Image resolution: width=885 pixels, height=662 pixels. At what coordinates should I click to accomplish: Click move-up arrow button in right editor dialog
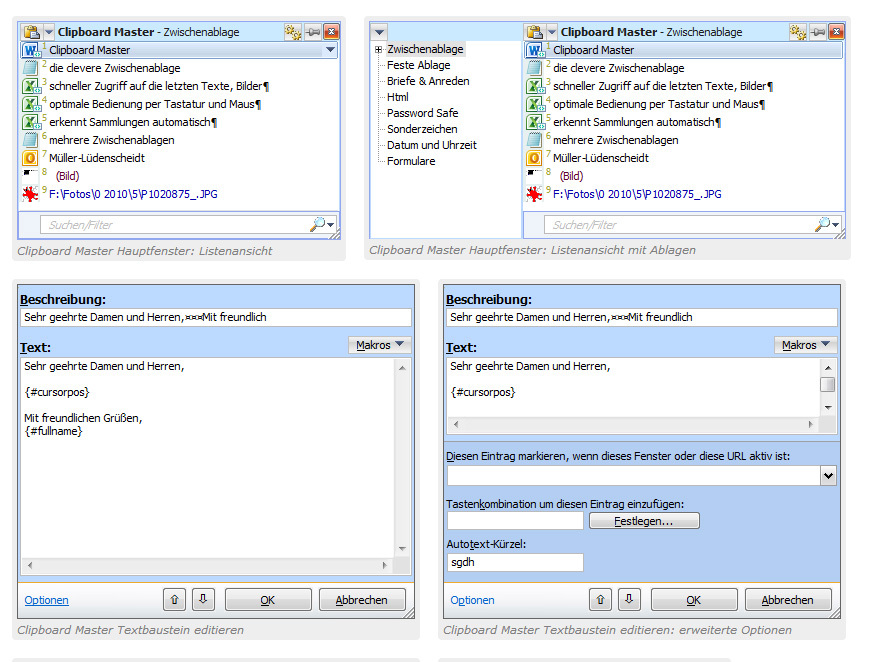601,599
